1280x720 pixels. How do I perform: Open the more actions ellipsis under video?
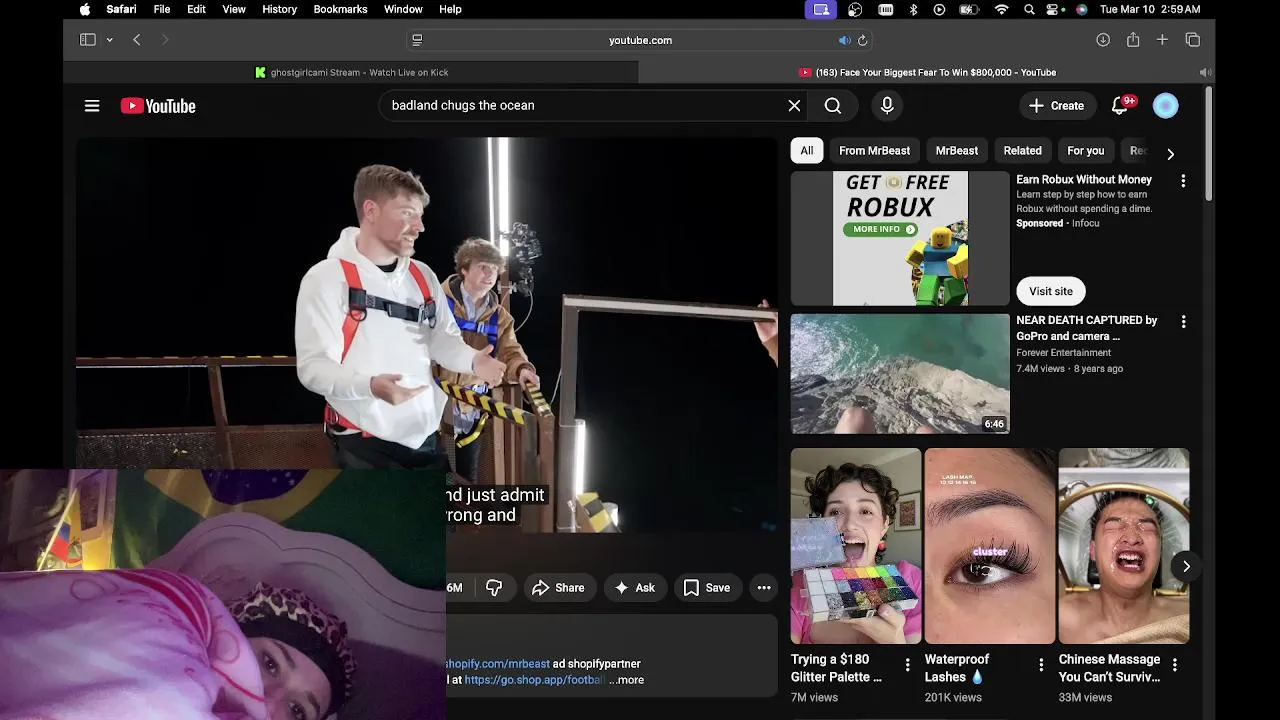tap(764, 588)
